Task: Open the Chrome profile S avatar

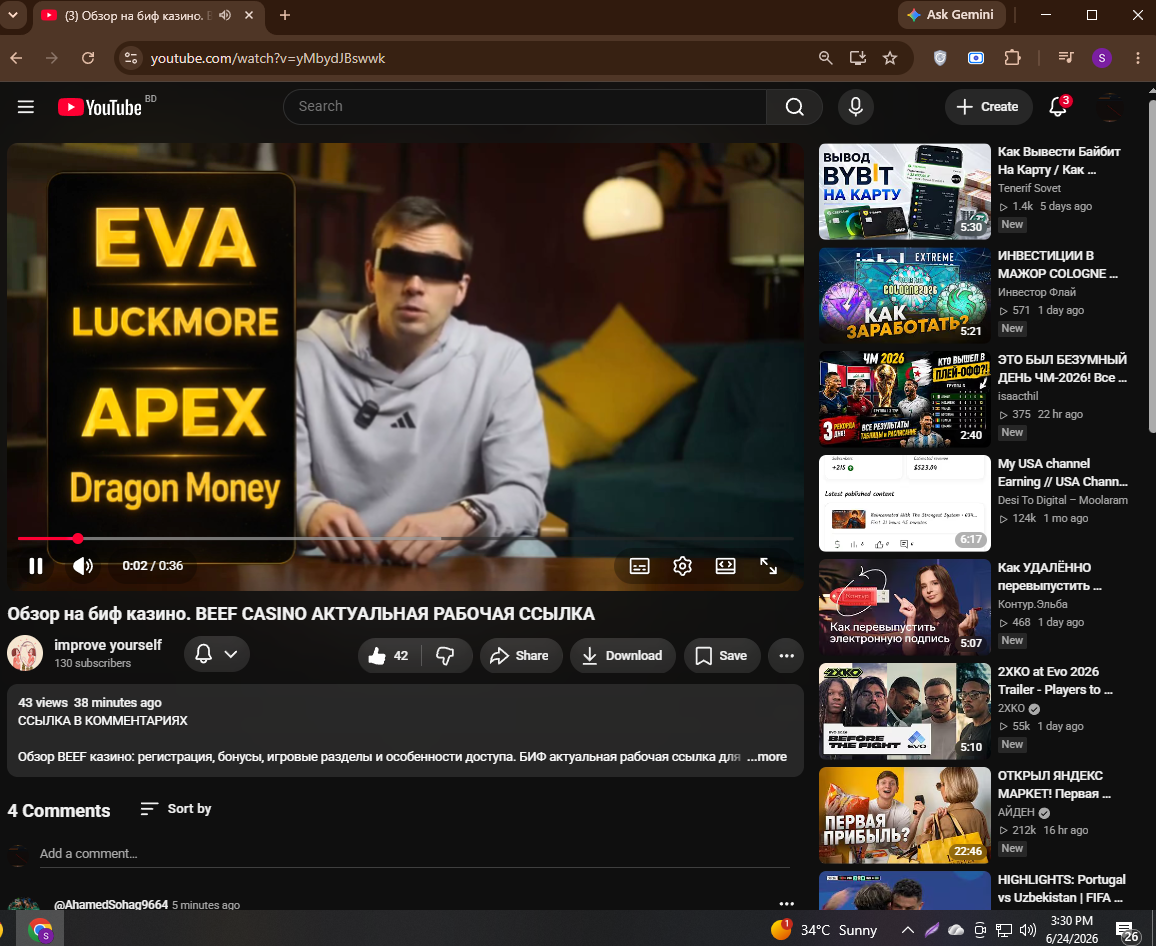Action: point(1101,58)
